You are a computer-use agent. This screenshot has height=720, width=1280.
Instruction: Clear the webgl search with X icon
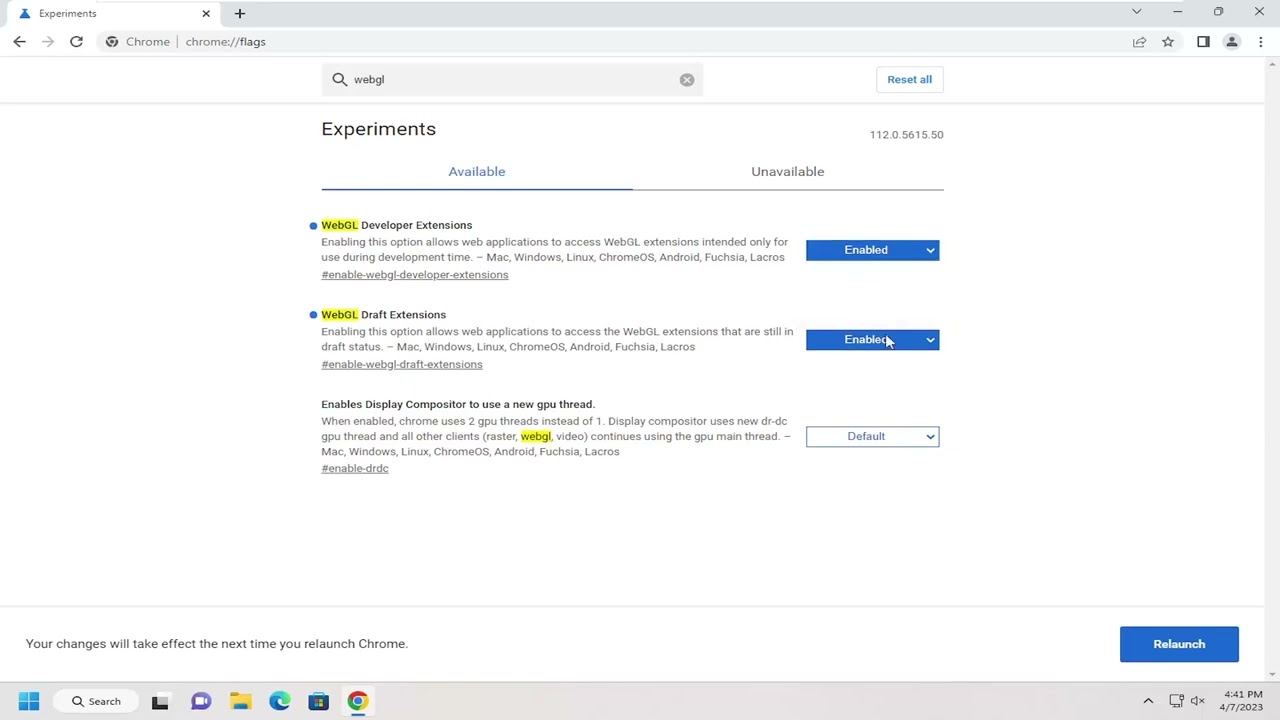coord(687,80)
